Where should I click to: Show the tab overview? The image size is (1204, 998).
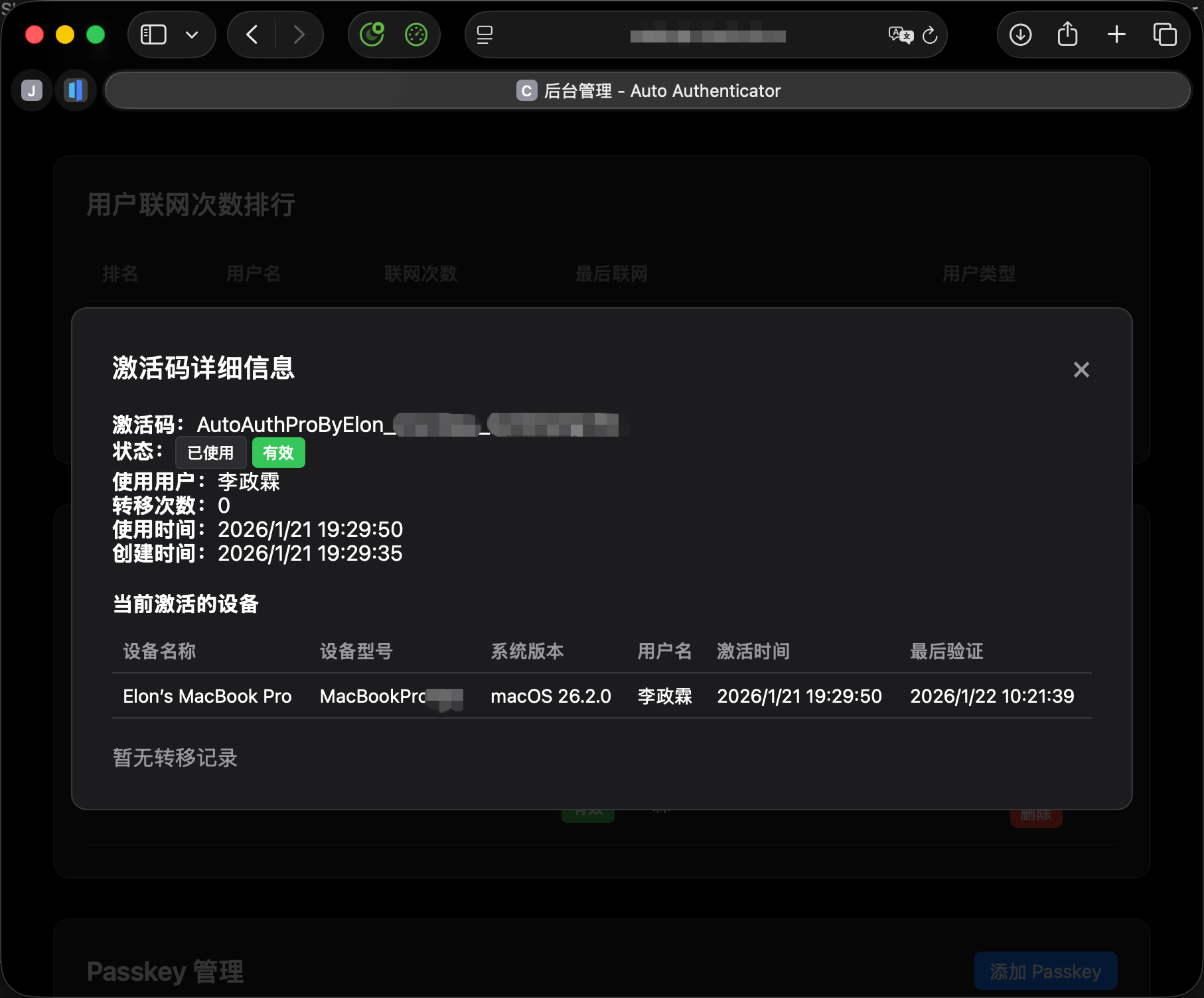pyautogui.click(x=1165, y=35)
